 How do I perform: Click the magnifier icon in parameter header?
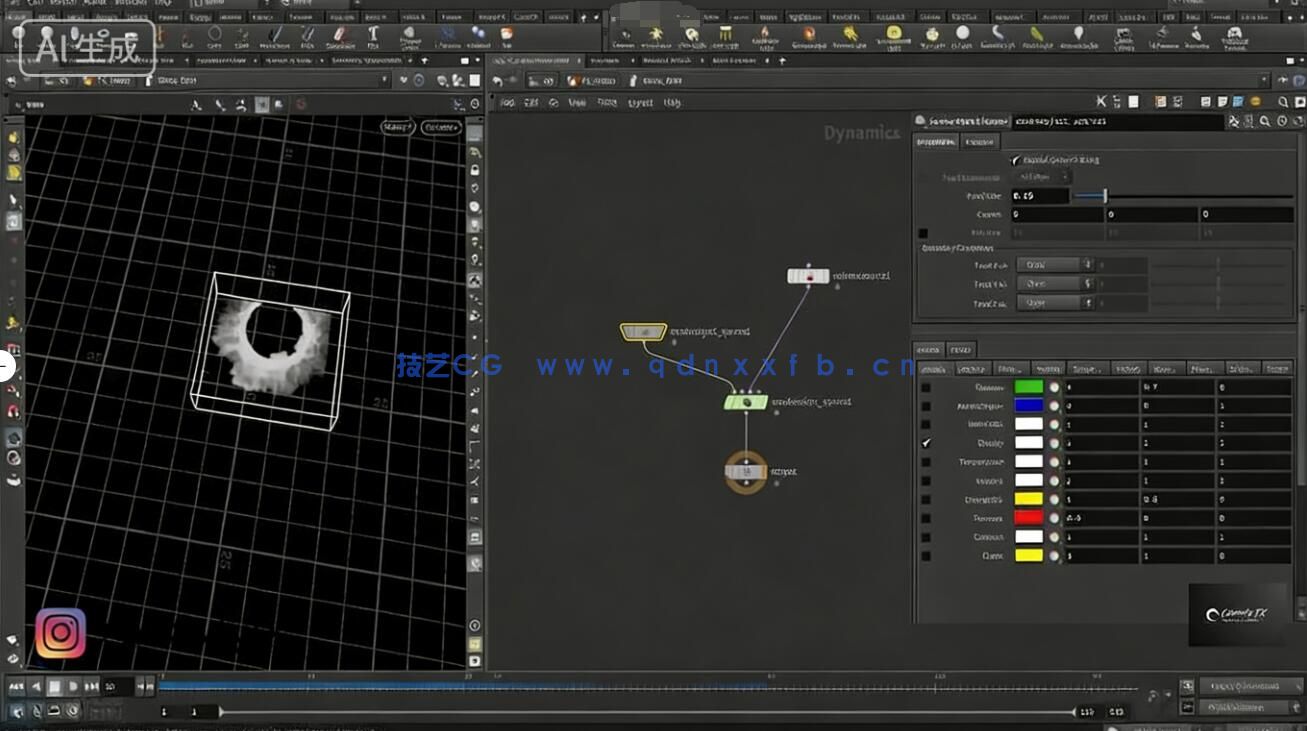[x=1265, y=121]
